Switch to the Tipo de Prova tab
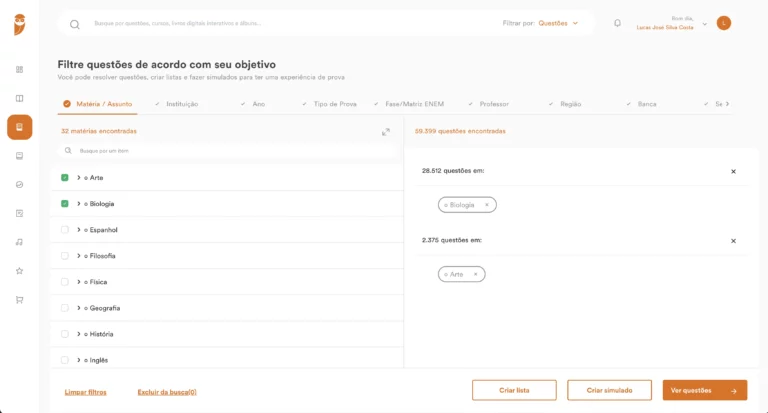 tap(334, 104)
